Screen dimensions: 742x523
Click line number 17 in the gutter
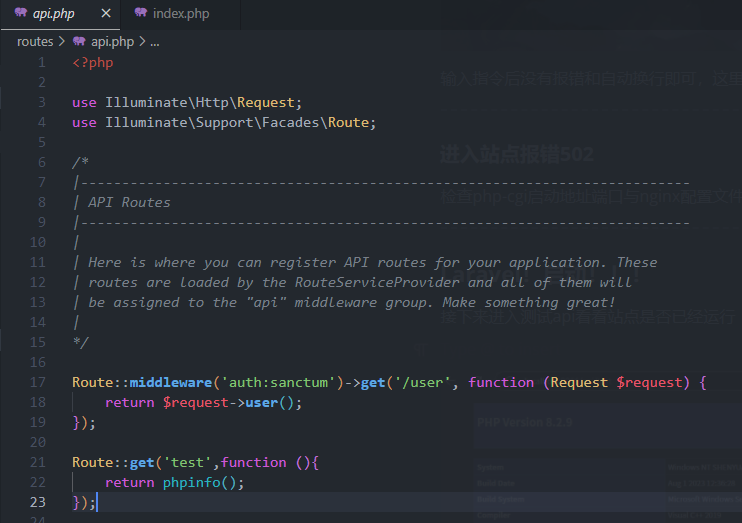click(x=38, y=382)
